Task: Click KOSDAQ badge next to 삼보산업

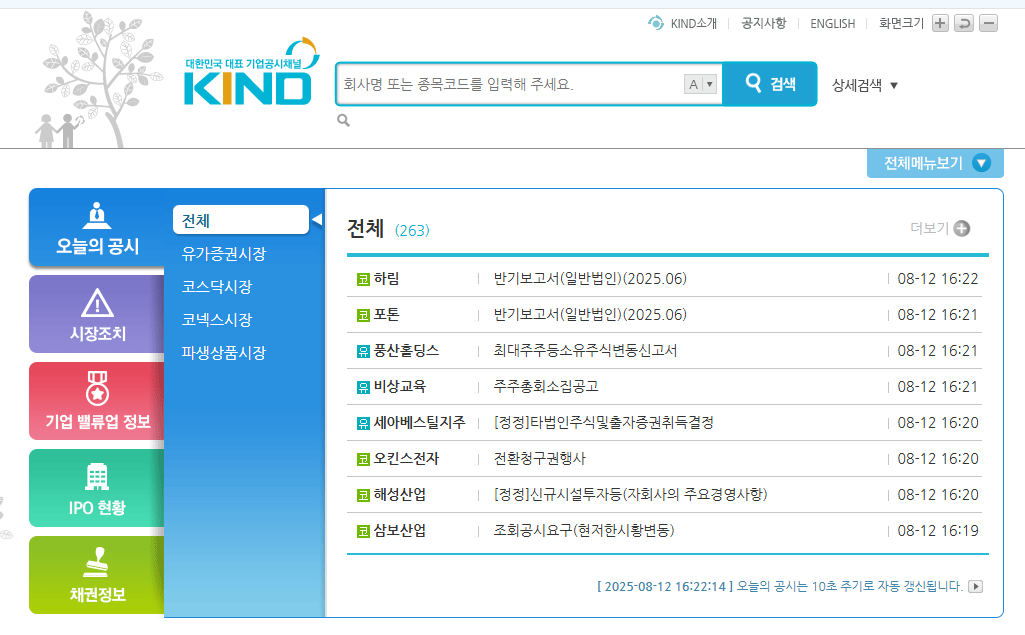Action: click(x=363, y=531)
